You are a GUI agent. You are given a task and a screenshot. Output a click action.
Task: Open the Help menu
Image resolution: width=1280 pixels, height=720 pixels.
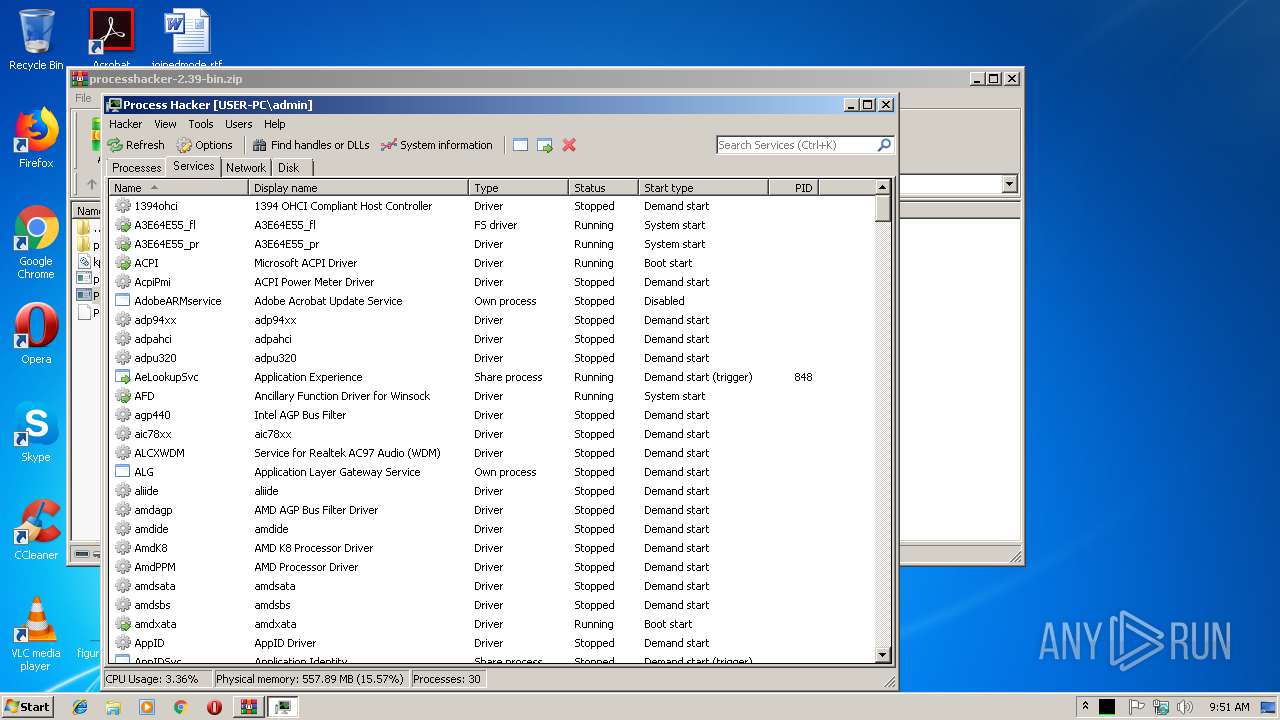274,124
